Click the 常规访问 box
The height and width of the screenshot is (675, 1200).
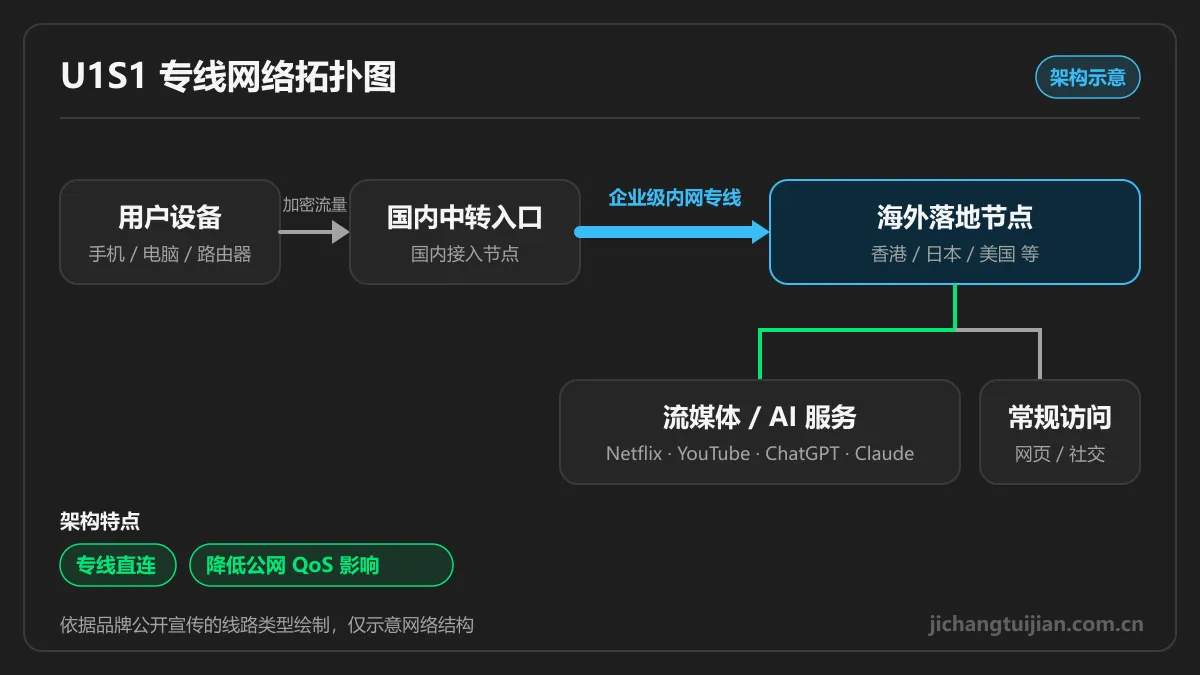click(x=1060, y=432)
